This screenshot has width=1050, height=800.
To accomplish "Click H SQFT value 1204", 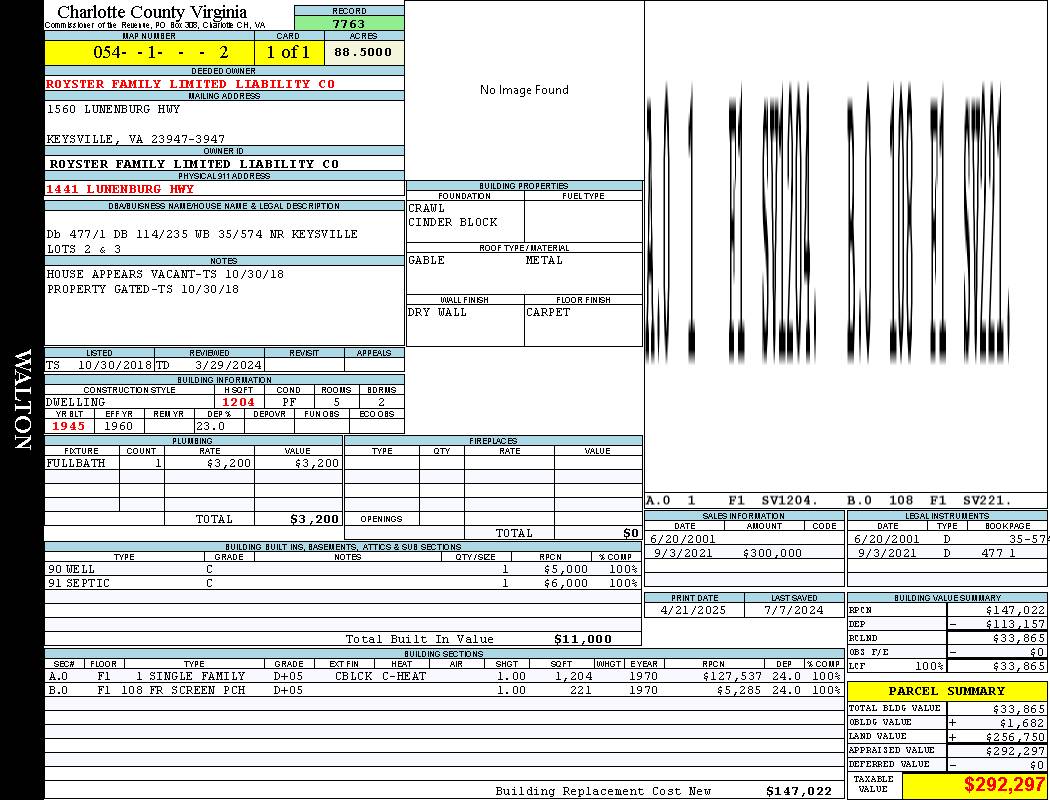I will pyautogui.click(x=238, y=402).
